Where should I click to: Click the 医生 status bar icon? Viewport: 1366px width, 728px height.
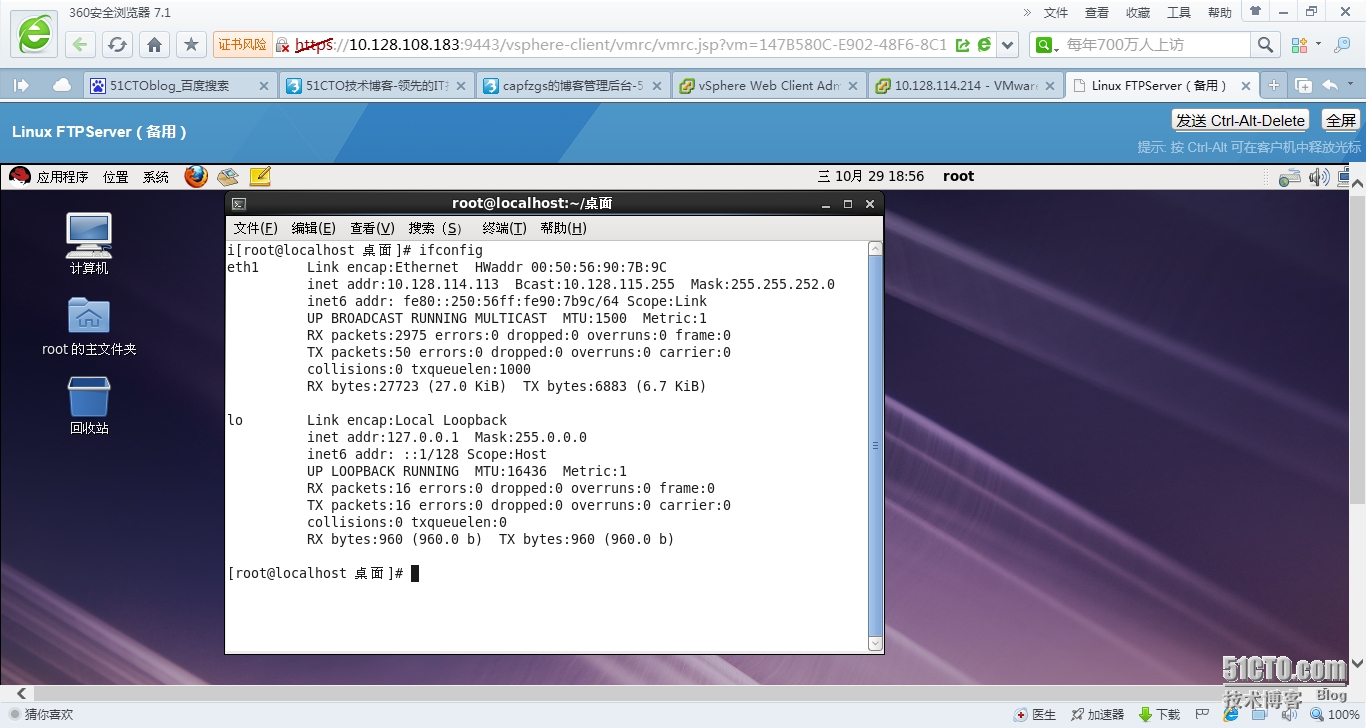[1035, 715]
